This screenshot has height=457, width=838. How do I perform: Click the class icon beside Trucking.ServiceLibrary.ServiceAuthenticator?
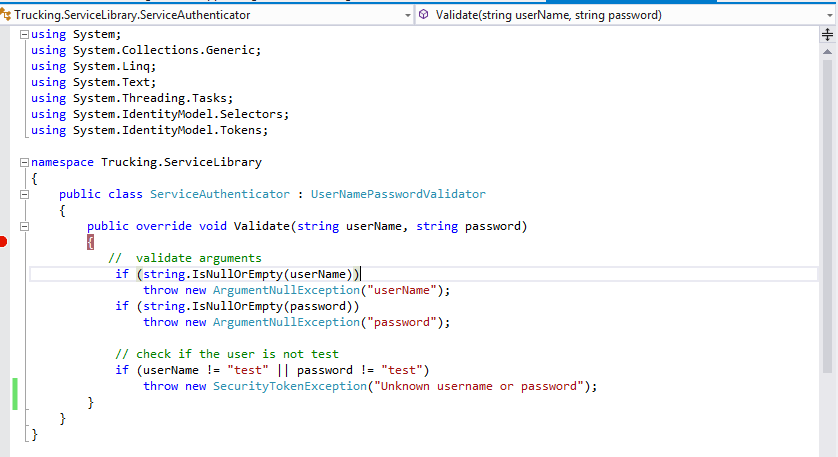(x=6, y=15)
